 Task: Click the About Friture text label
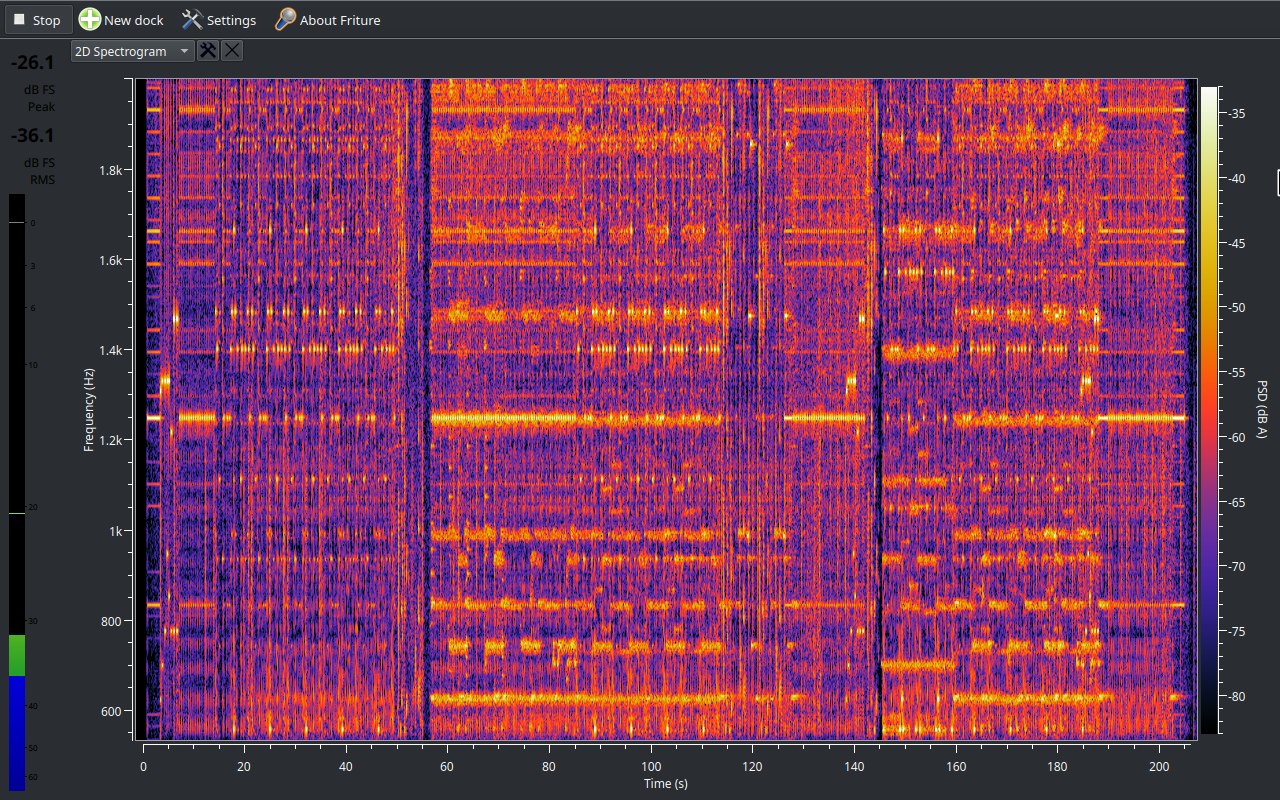pyautogui.click(x=340, y=20)
